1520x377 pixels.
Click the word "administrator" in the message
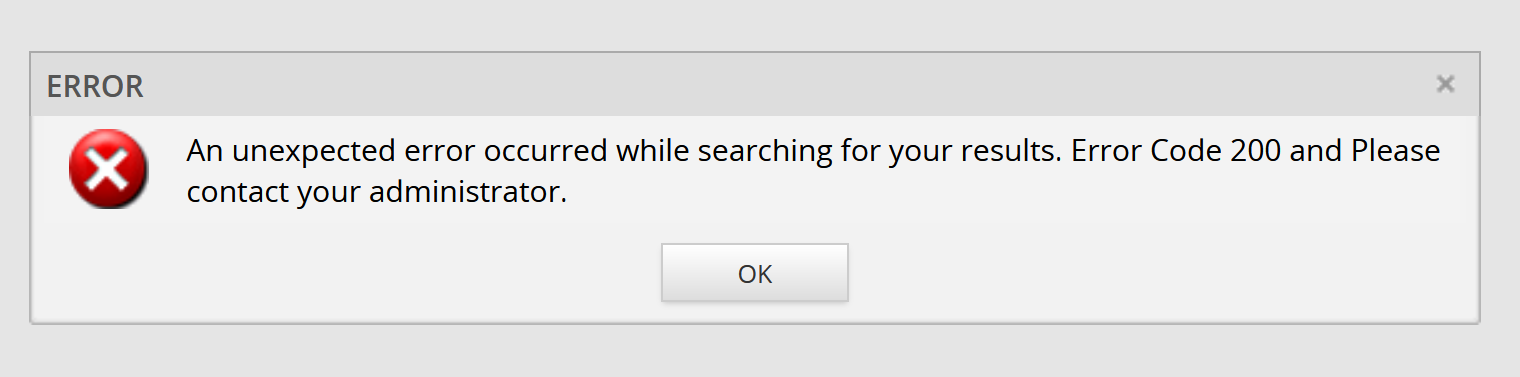(468, 191)
